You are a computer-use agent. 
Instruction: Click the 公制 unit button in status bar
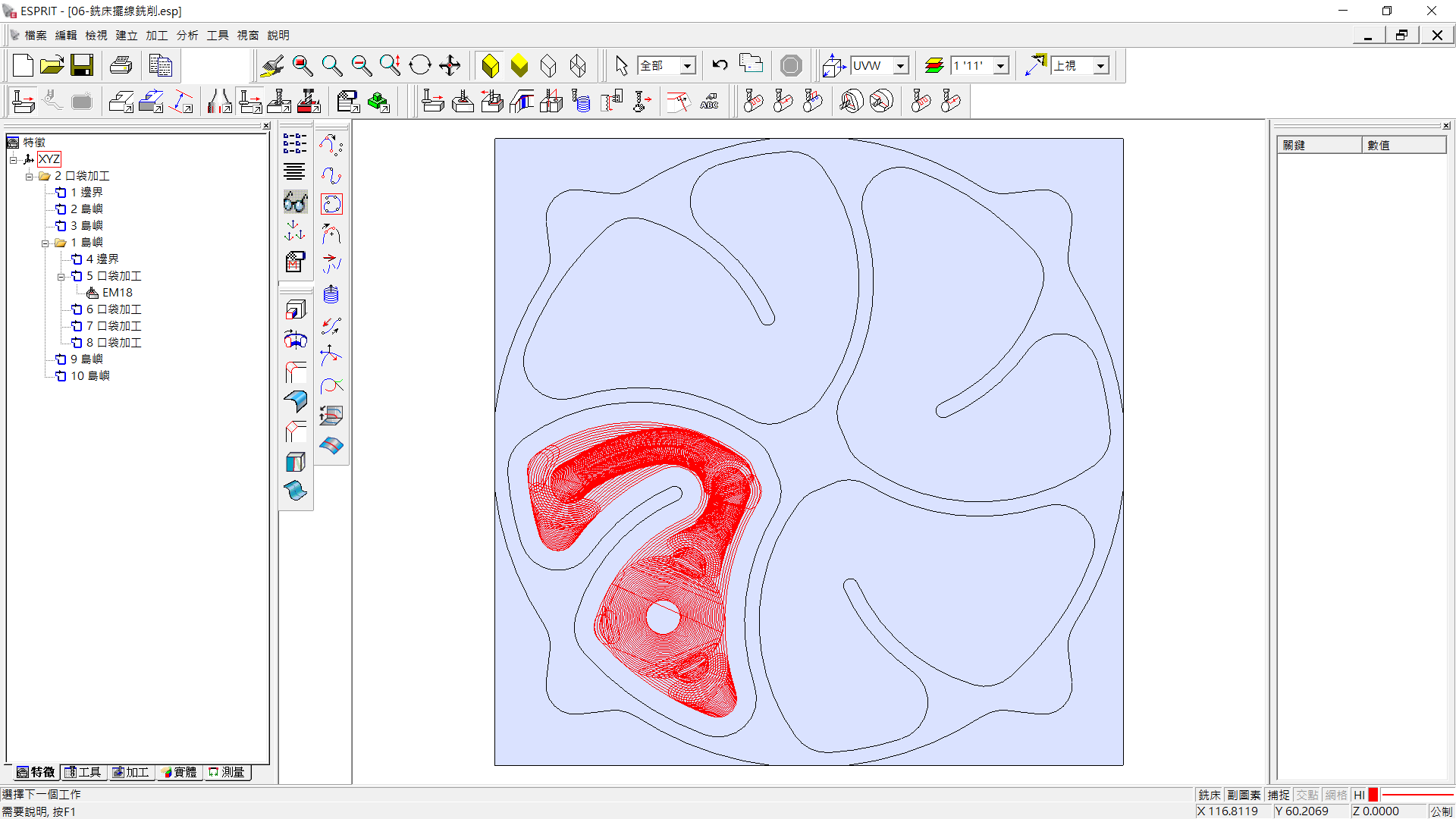coord(1441,811)
